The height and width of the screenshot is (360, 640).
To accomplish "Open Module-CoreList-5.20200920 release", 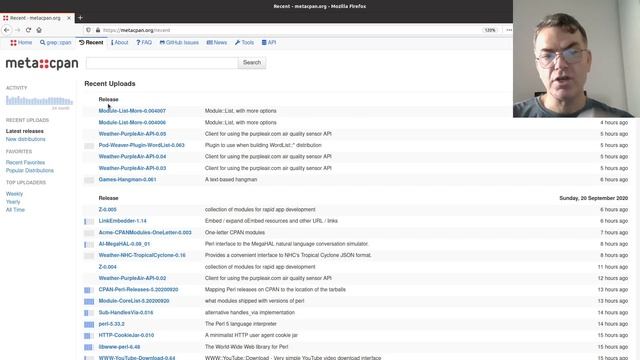I will (134, 301).
